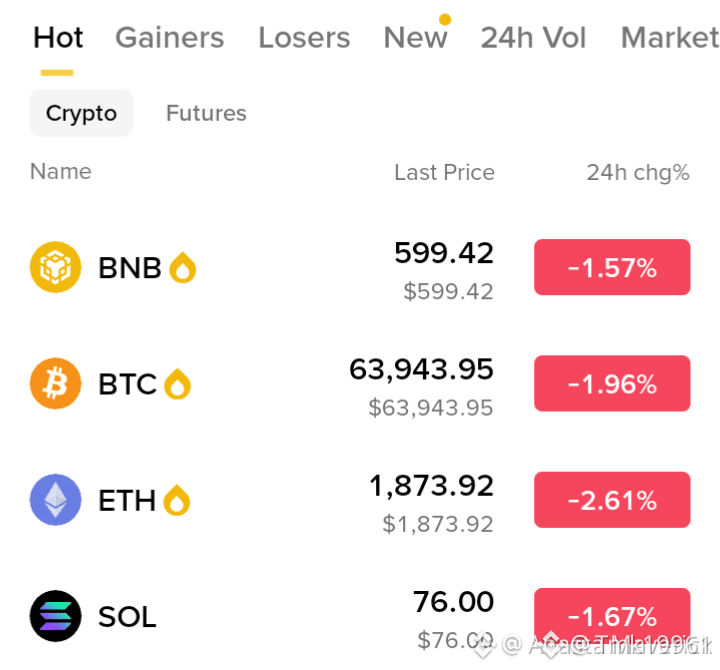
Task: Open the Solana striped logo
Action: (x=56, y=616)
